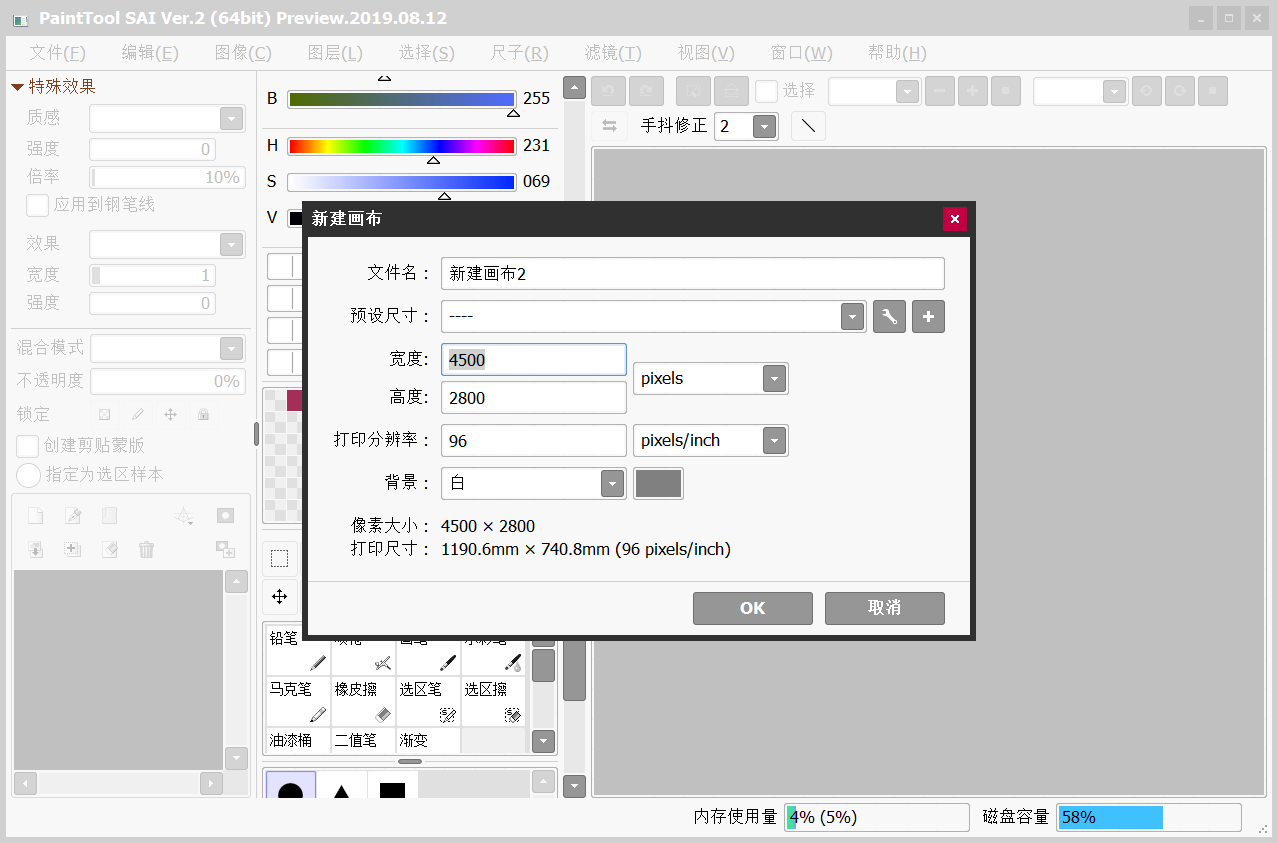Click the layer mask icon in the layer panel

(x=225, y=516)
